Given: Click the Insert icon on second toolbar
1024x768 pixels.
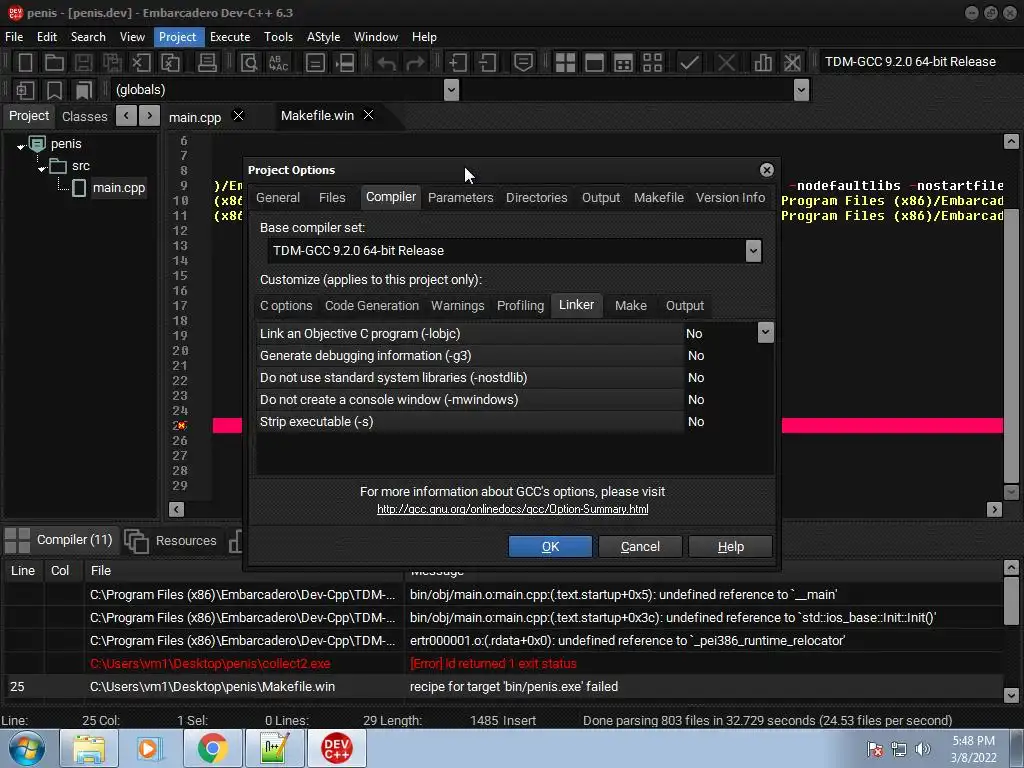Looking at the screenshot, I should [25, 90].
